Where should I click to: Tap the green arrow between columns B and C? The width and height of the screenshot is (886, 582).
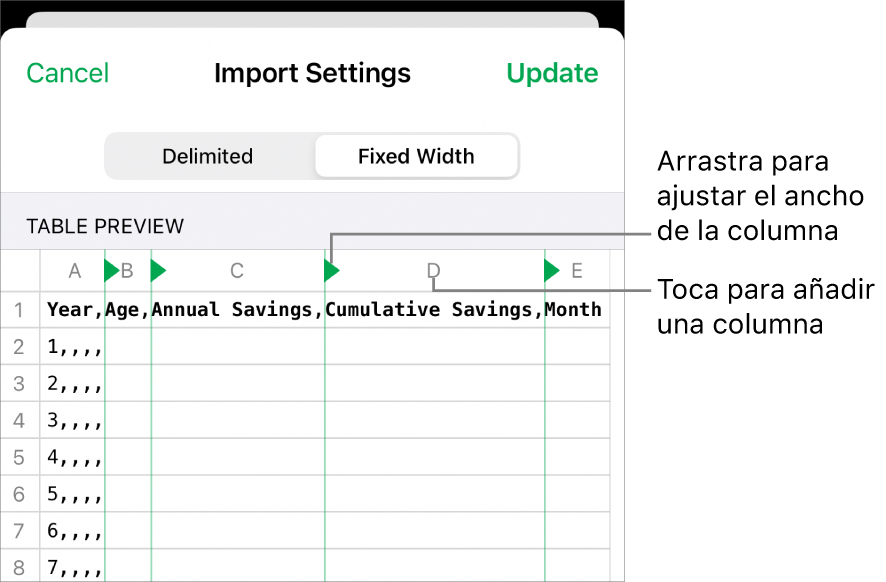(x=158, y=270)
